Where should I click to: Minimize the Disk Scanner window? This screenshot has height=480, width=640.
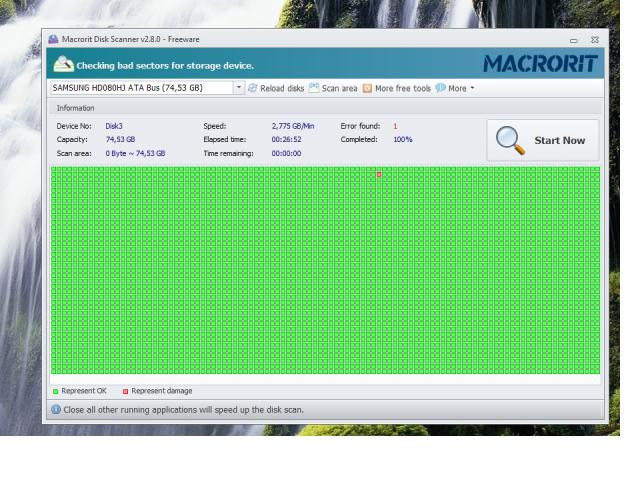click(574, 40)
